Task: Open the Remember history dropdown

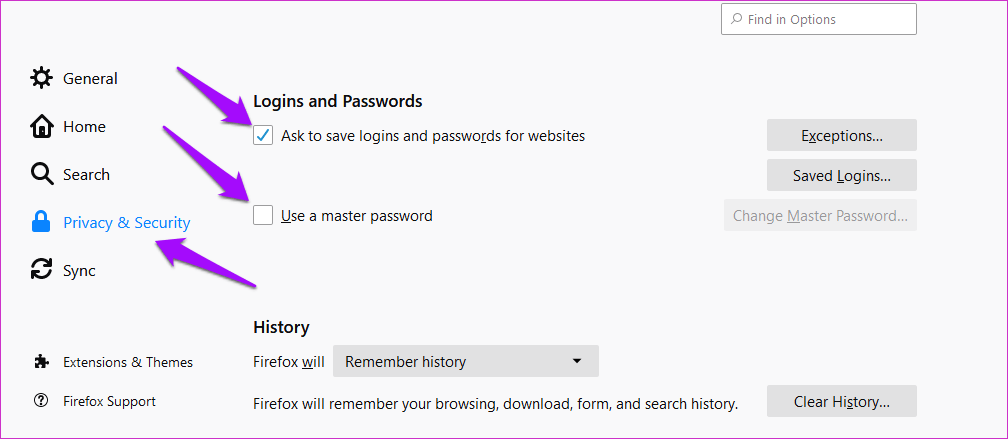Action: point(465,361)
